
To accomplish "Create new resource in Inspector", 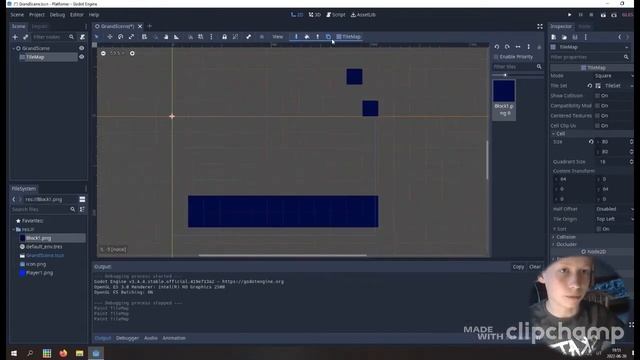I will point(554,37).
